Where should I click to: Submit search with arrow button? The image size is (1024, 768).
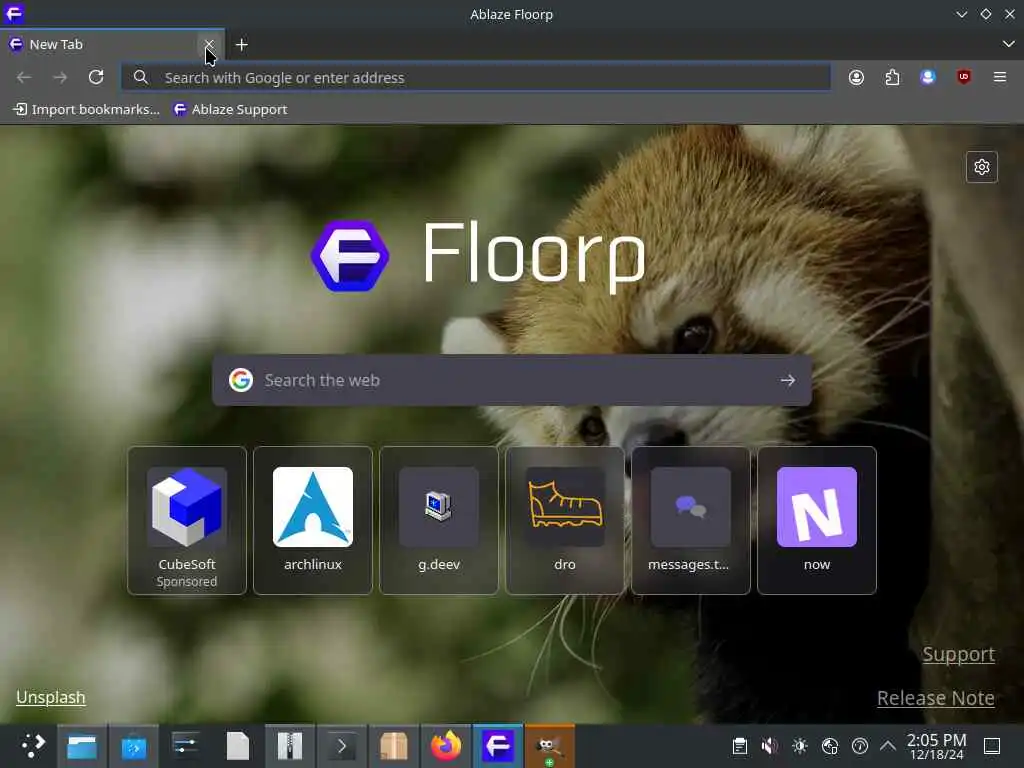[x=788, y=380]
